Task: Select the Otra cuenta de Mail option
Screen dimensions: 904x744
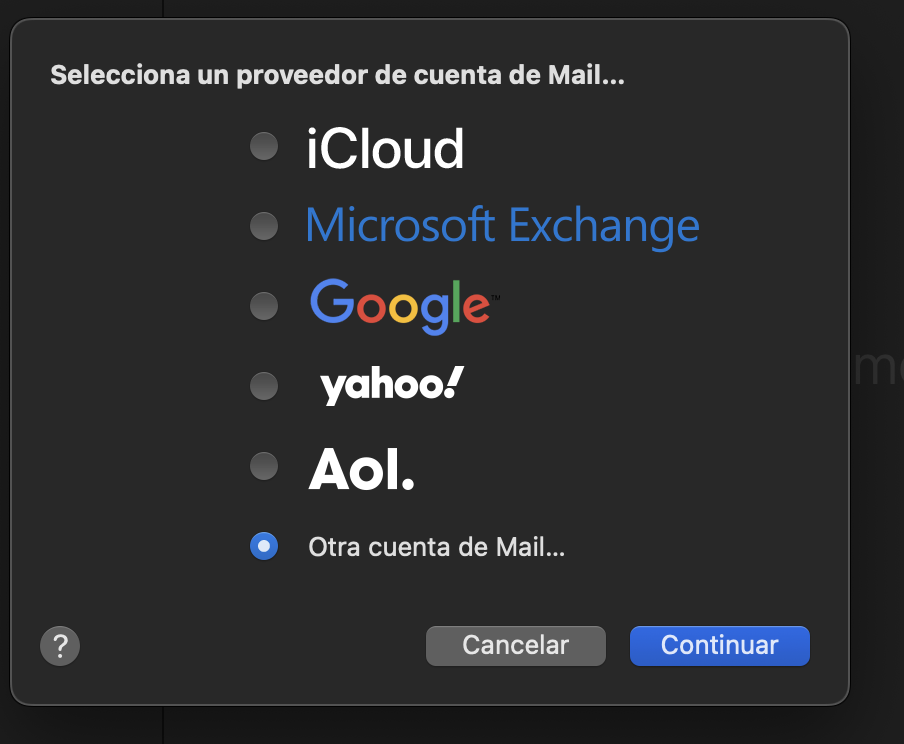Action: (263, 546)
